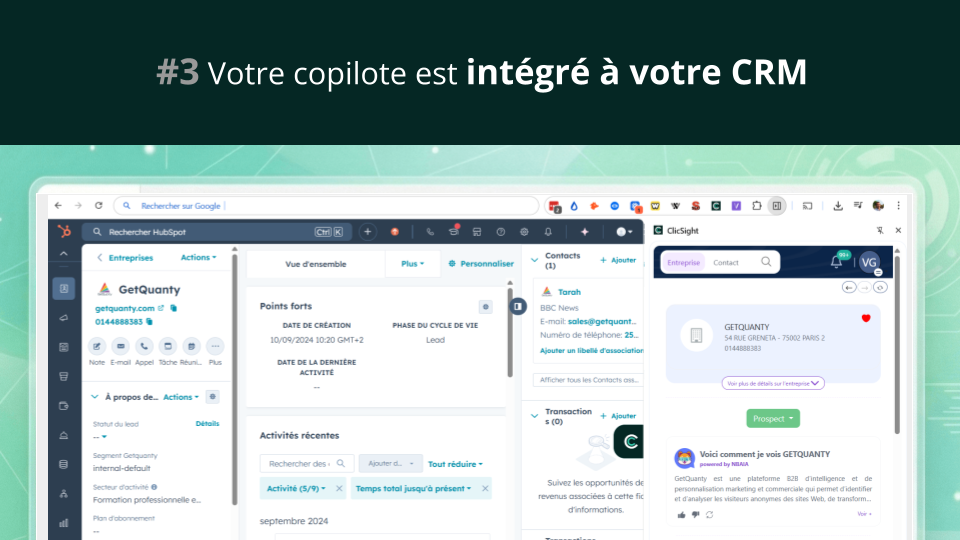Open the Contacts sidebar icon in HubSpot nav
Image resolution: width=960 pixels, height=540 pixels.
pos(64,288)
